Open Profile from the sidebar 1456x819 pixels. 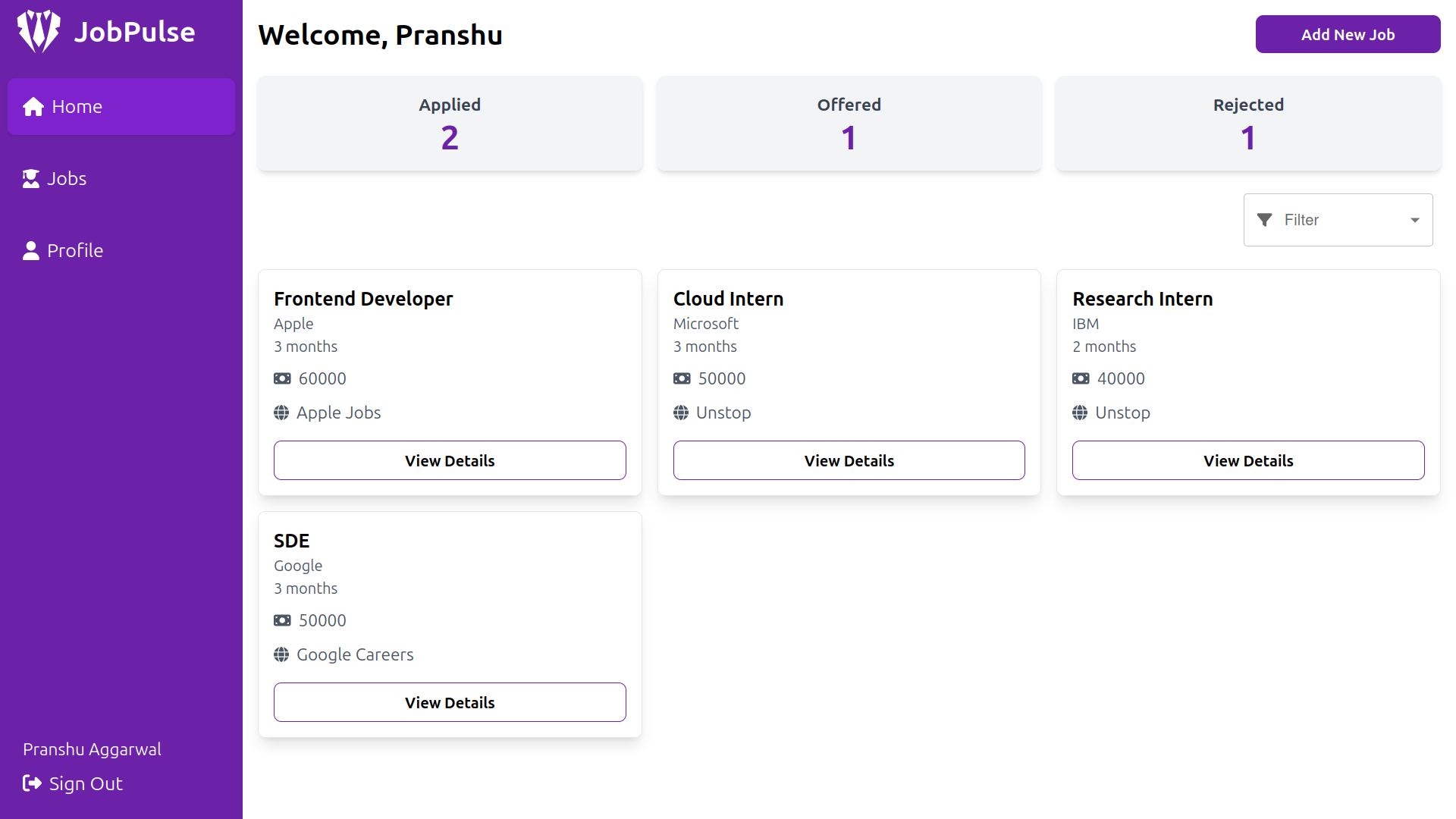point(121,251)
